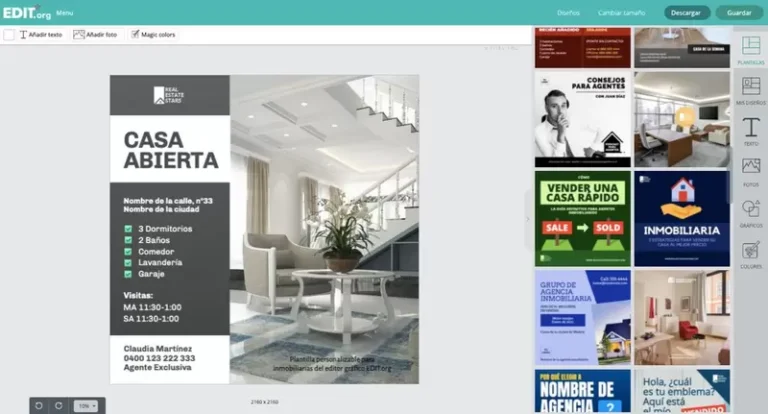768x414 pixels.
Task: Open the Plantillas templates panel
Action: (x=750, y=48)
